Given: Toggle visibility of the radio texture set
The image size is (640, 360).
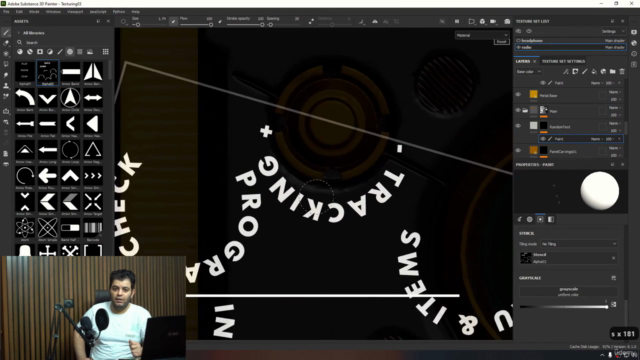Looking at the screenshot, I should coord(518,47).
